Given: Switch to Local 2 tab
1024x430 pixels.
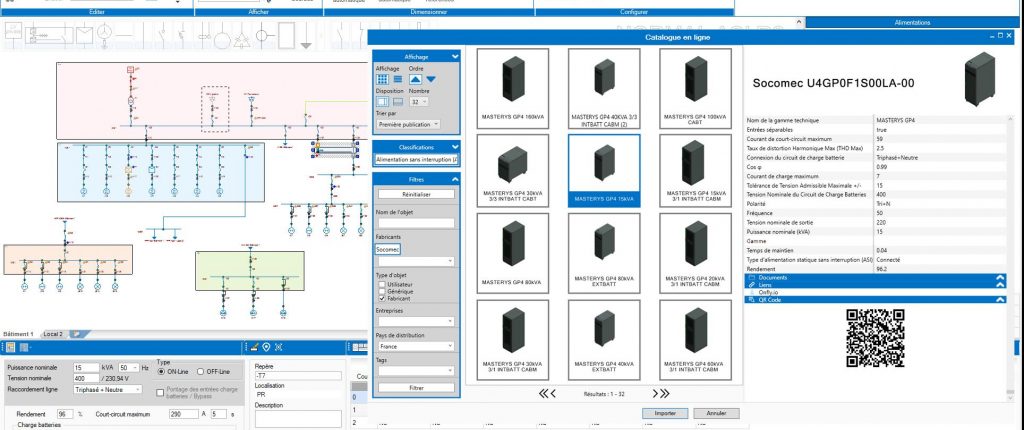Looking at the screenshot, I should tap(53, 334).
